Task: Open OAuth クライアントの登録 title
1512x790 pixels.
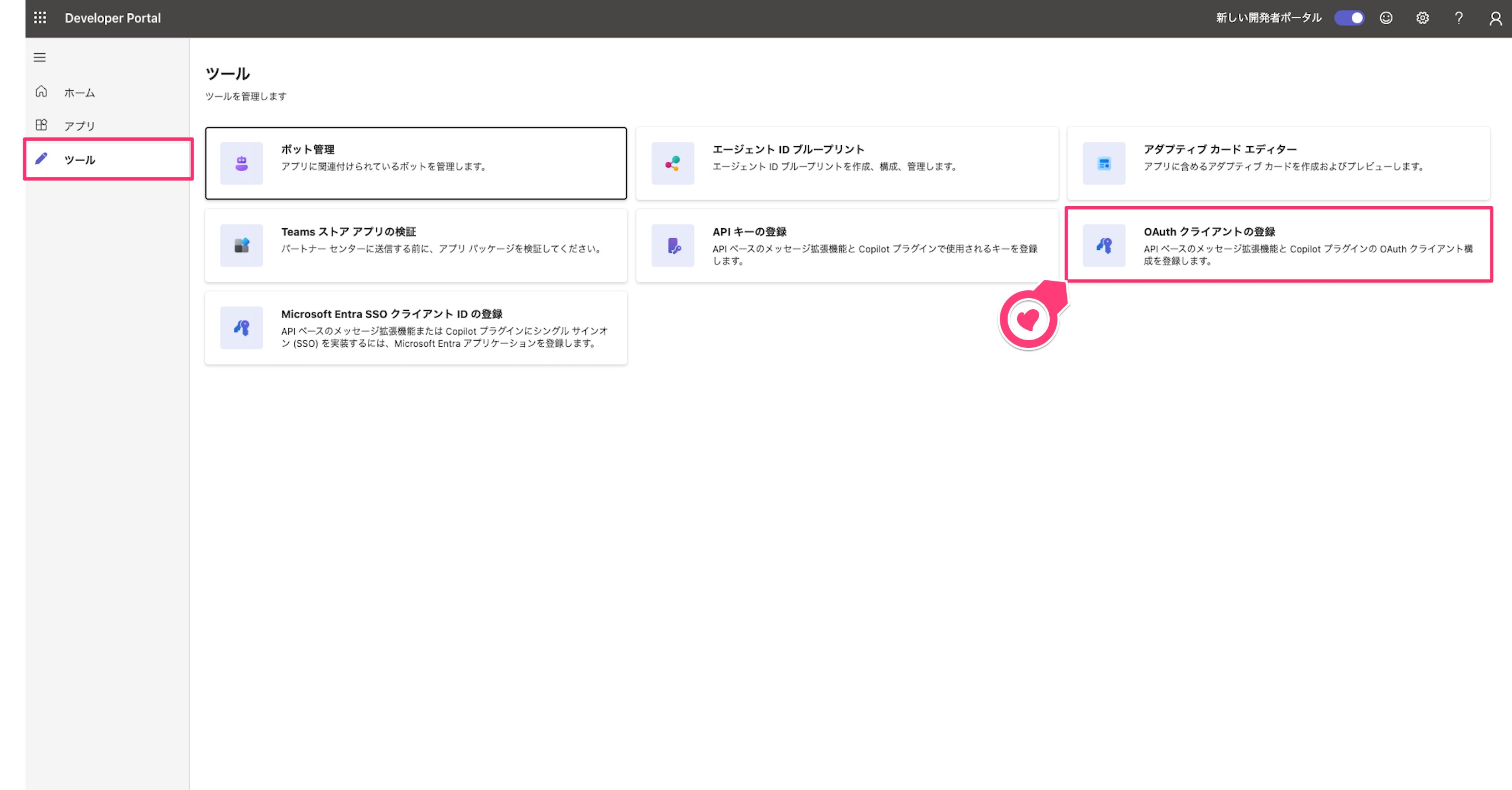Action: [x=1209, y=232]
